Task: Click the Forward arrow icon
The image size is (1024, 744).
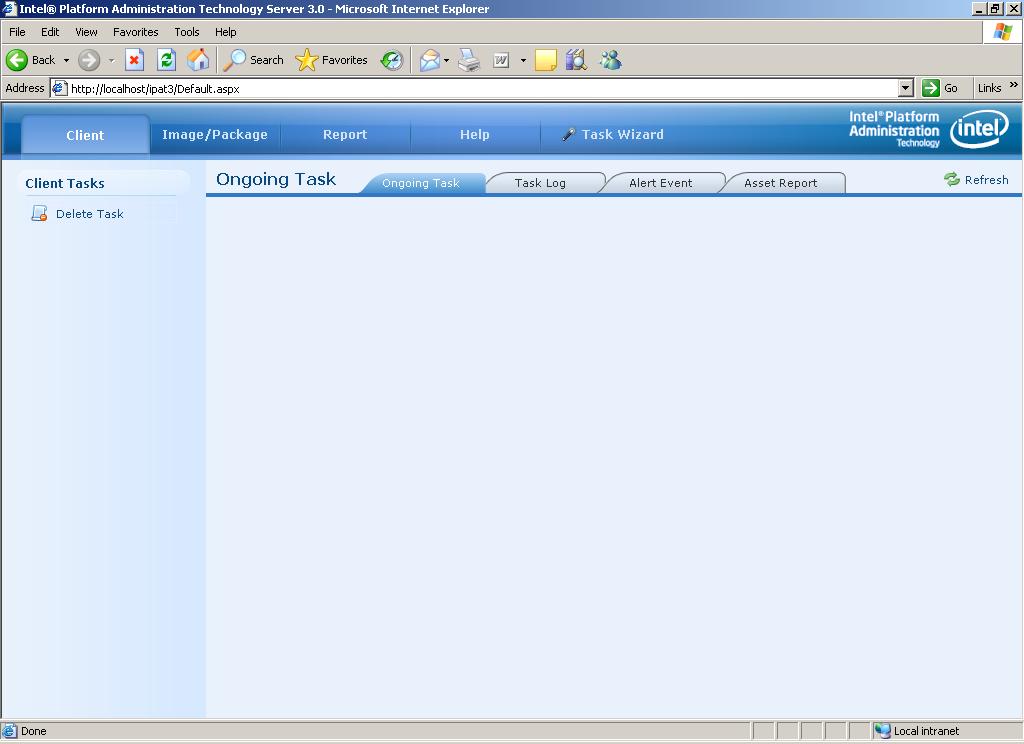Action: tap(89, 60)
